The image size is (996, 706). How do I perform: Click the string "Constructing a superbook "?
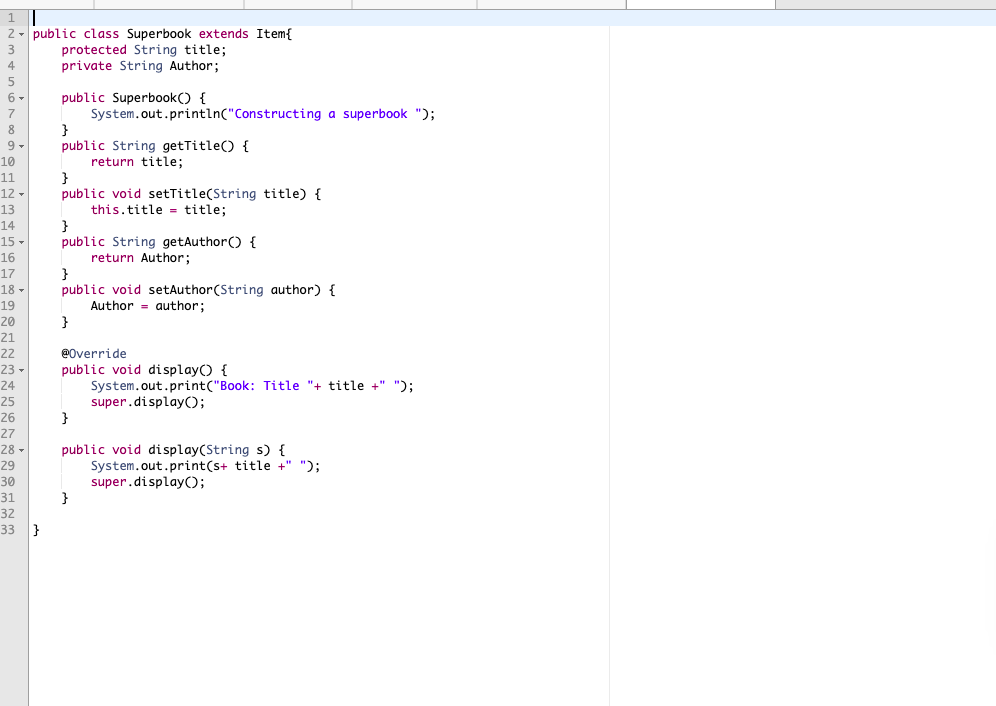pos(324,114)
